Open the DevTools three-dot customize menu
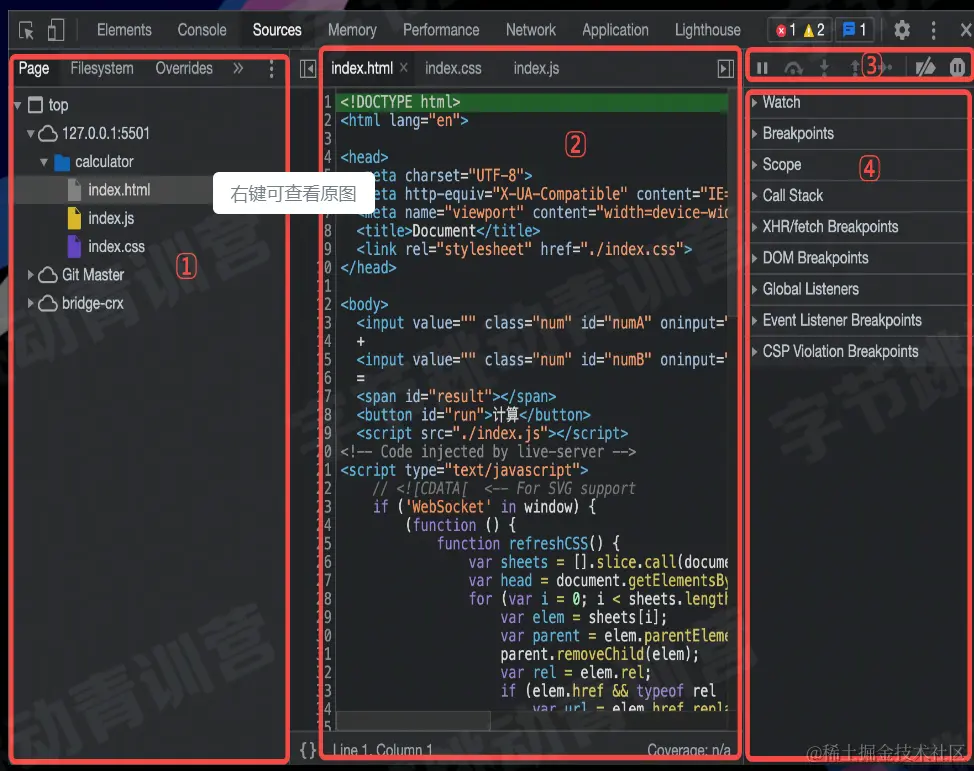 [x=934, y=30]
